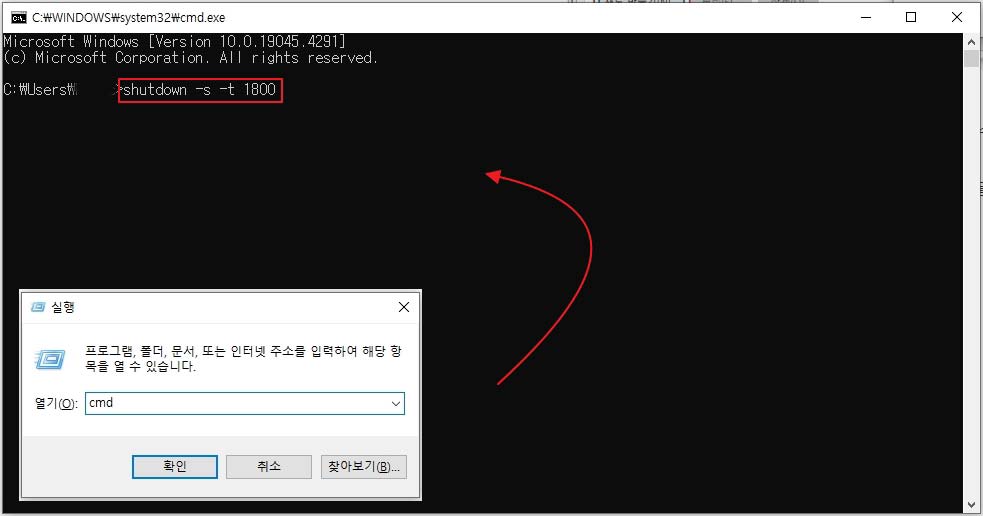Click the 실행 dialog title text
The height and width of the screenshot is (516, 983).
click(x=63, y=307)
